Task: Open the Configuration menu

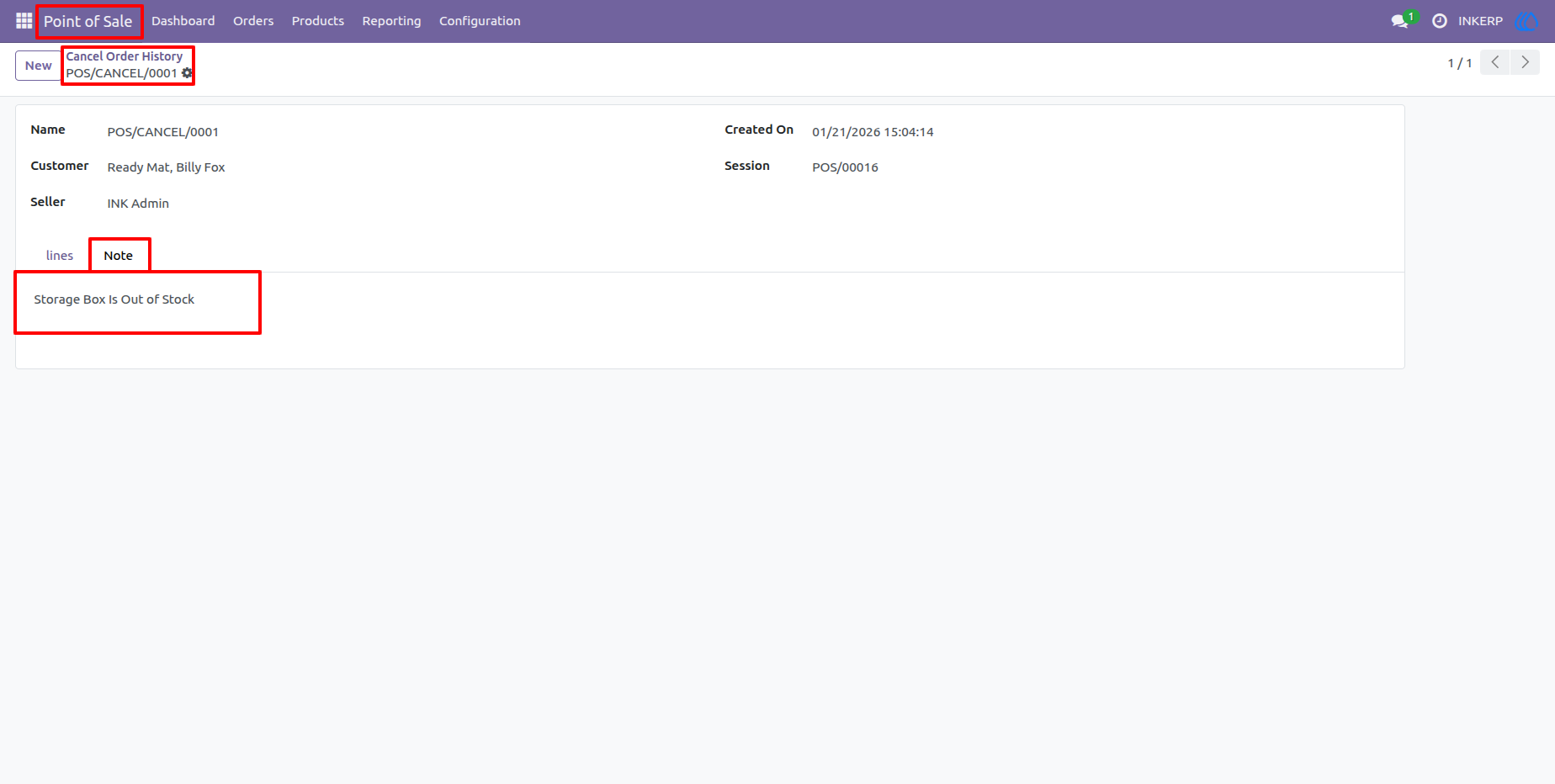Action: pos(480,21)
